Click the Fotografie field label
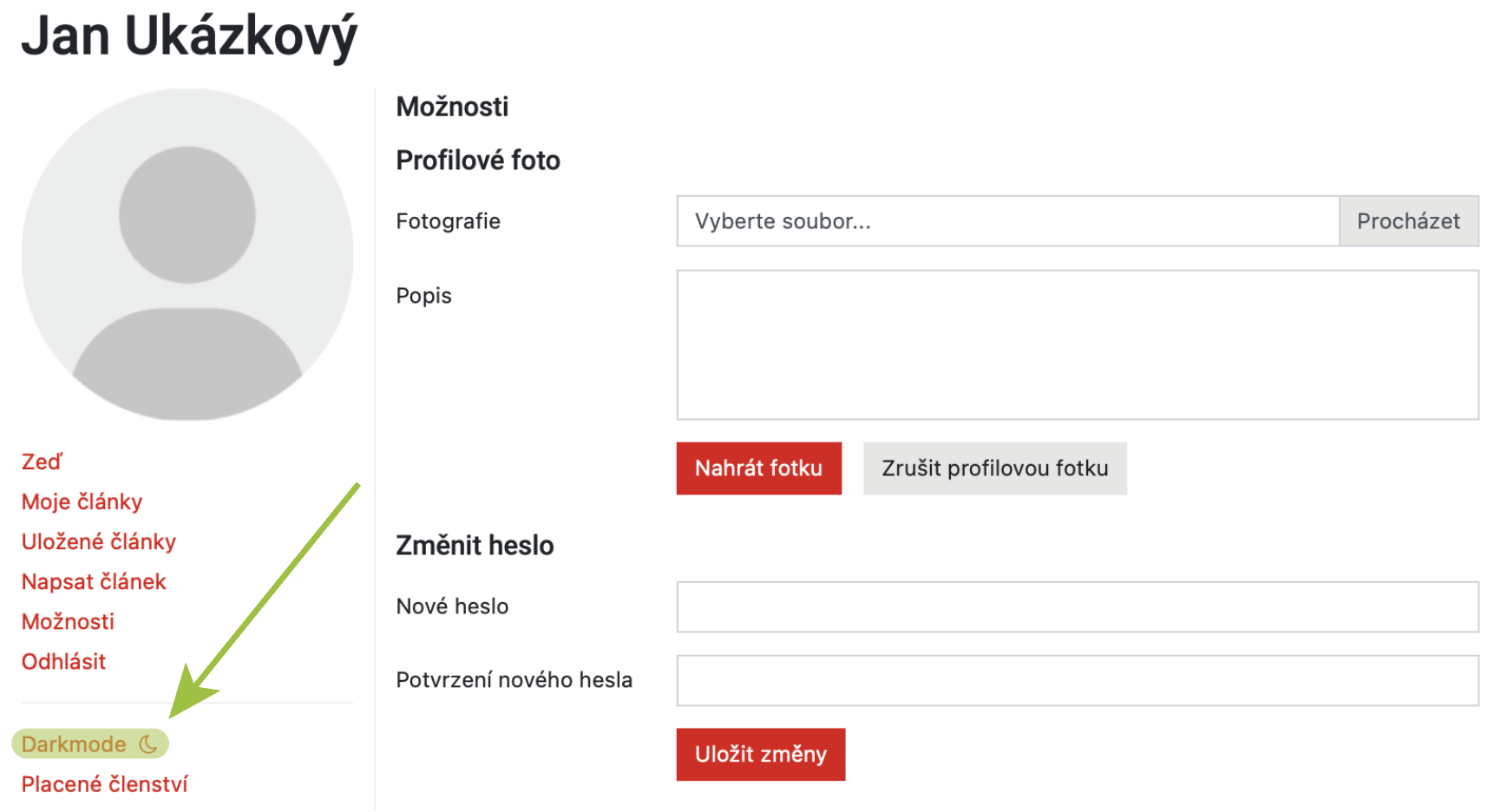This screenshot has height=812, width=1494. [x=448, y=221]
